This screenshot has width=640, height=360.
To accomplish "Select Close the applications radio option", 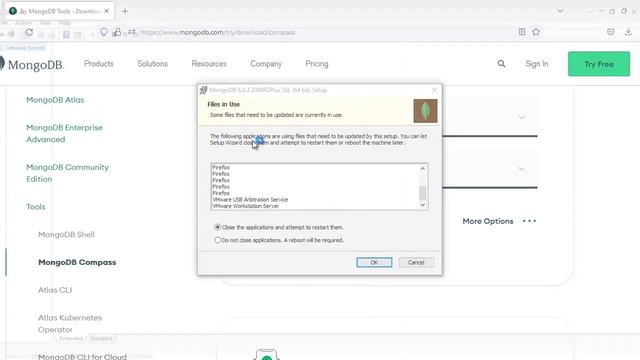I will [218, 227].
